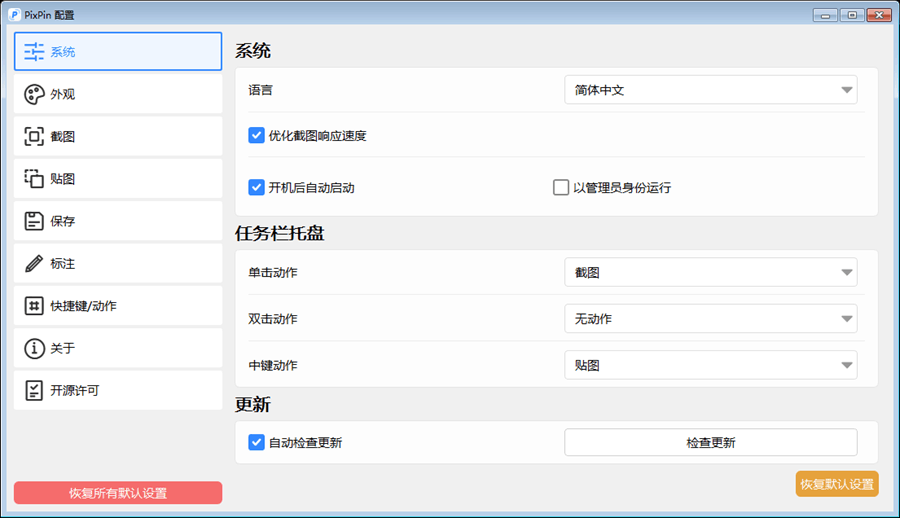Open the 保存 settings tab
Image resolution: width=900 pixels, height=518 pixels.
pos(118,221)
